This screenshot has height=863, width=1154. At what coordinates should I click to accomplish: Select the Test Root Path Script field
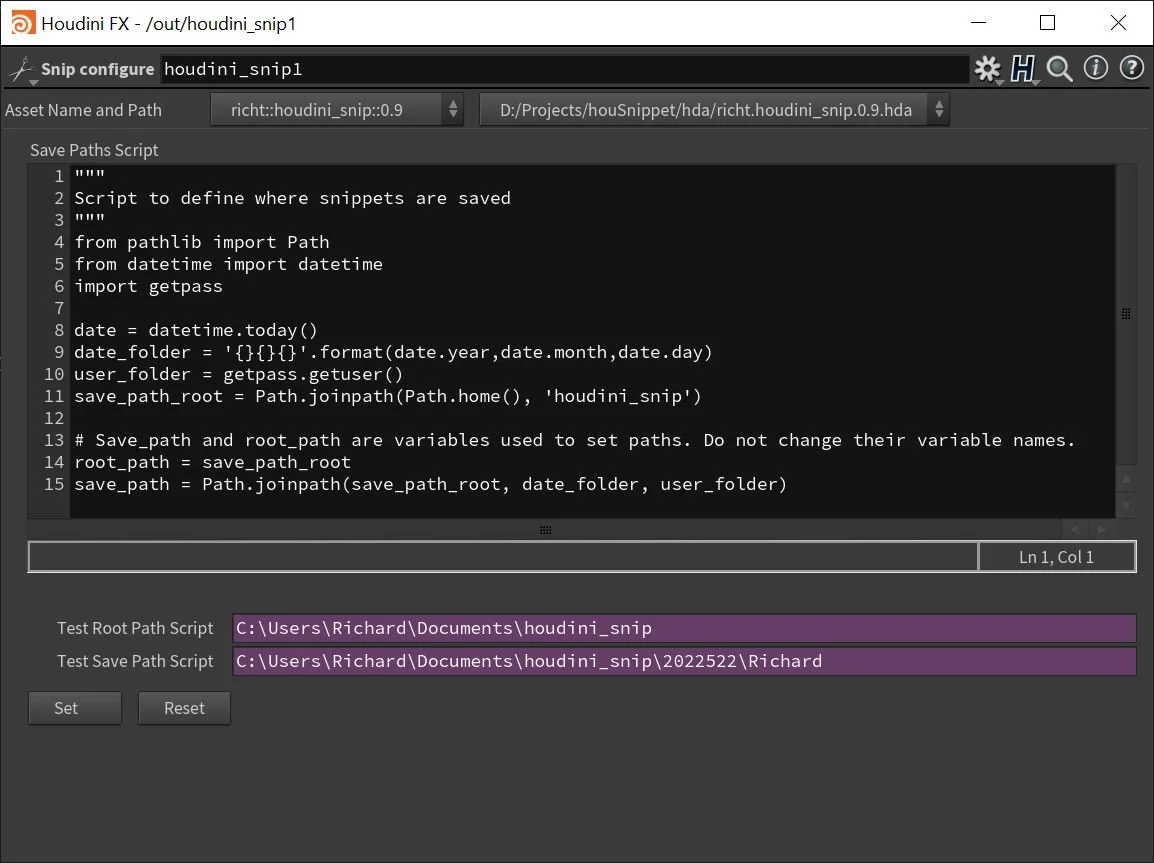pyautogui.click(x=683, y=628)
